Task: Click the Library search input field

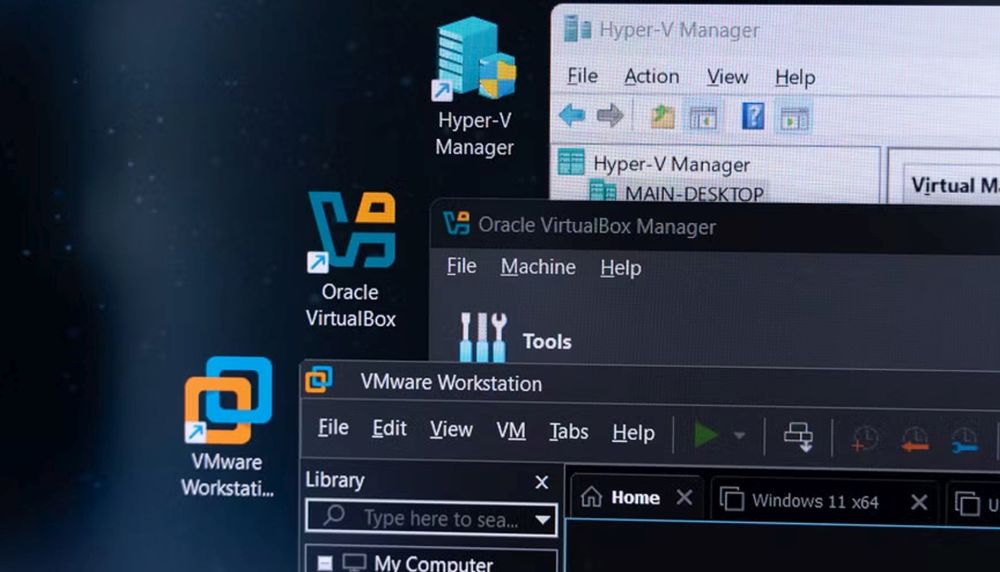Action: point(430,519)
